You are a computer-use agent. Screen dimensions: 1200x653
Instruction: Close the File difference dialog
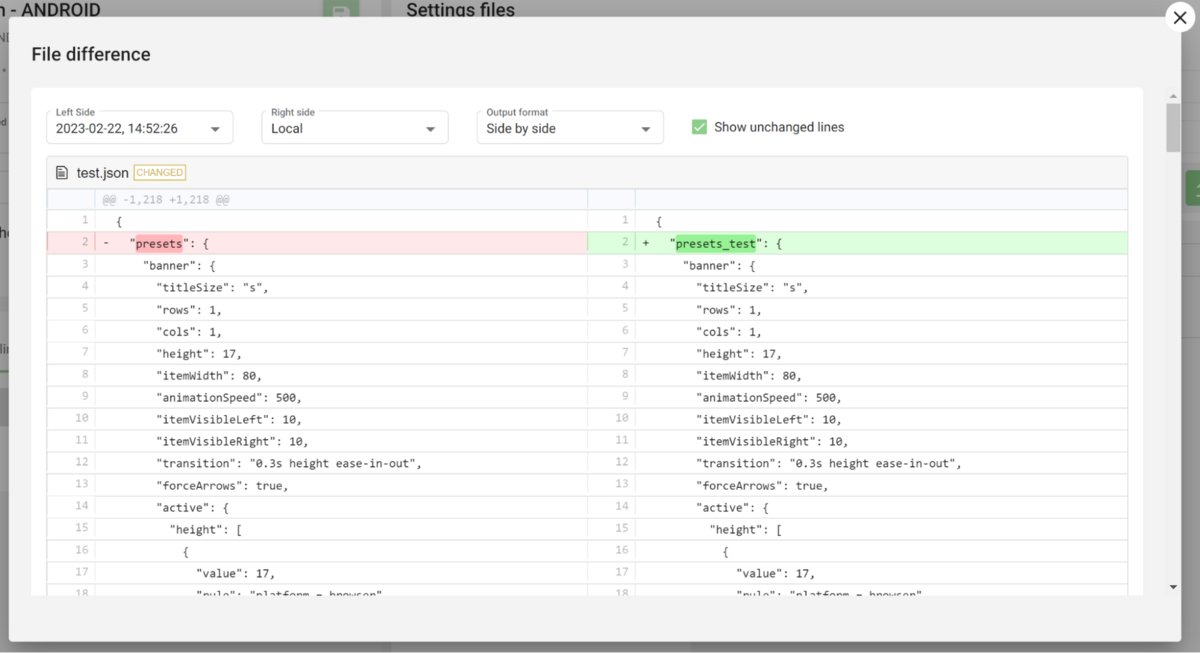(x=1179, y=19)
